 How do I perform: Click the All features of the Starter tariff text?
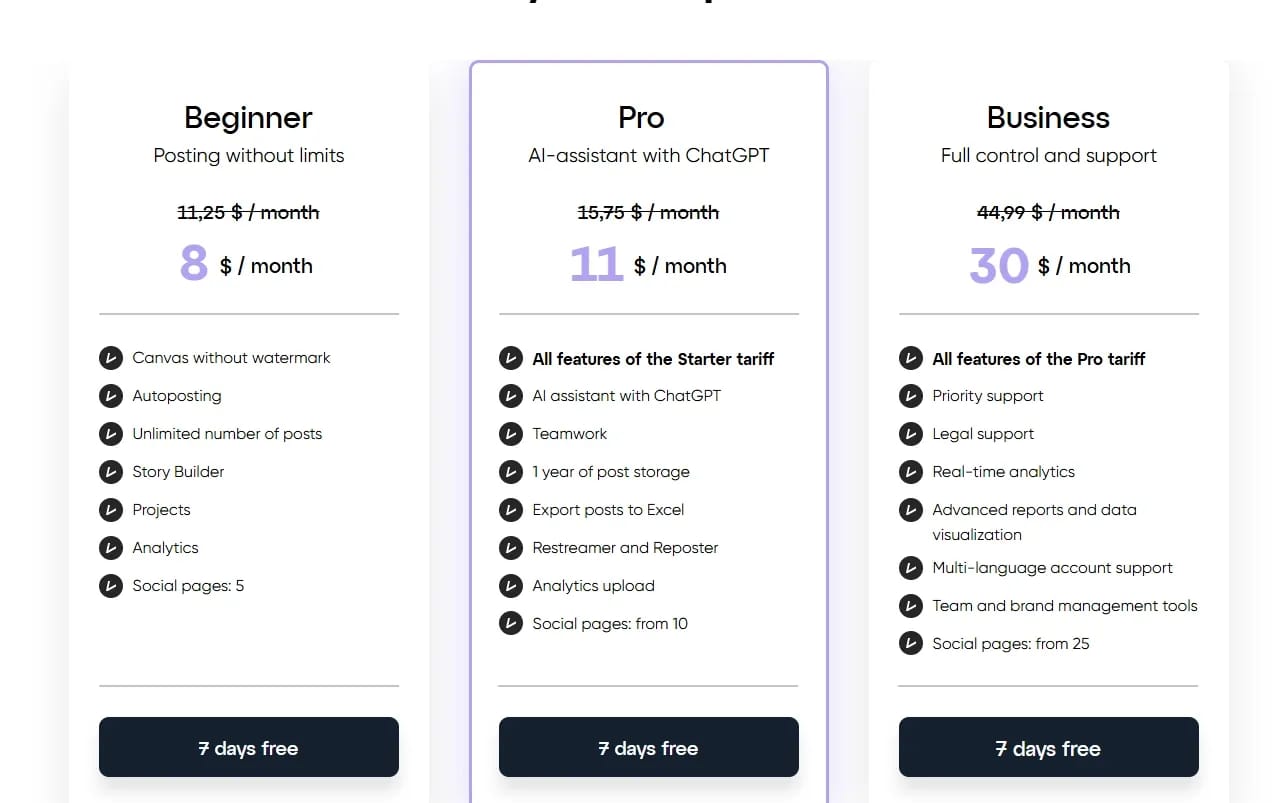pyautogui.click(x=653, y=359)
